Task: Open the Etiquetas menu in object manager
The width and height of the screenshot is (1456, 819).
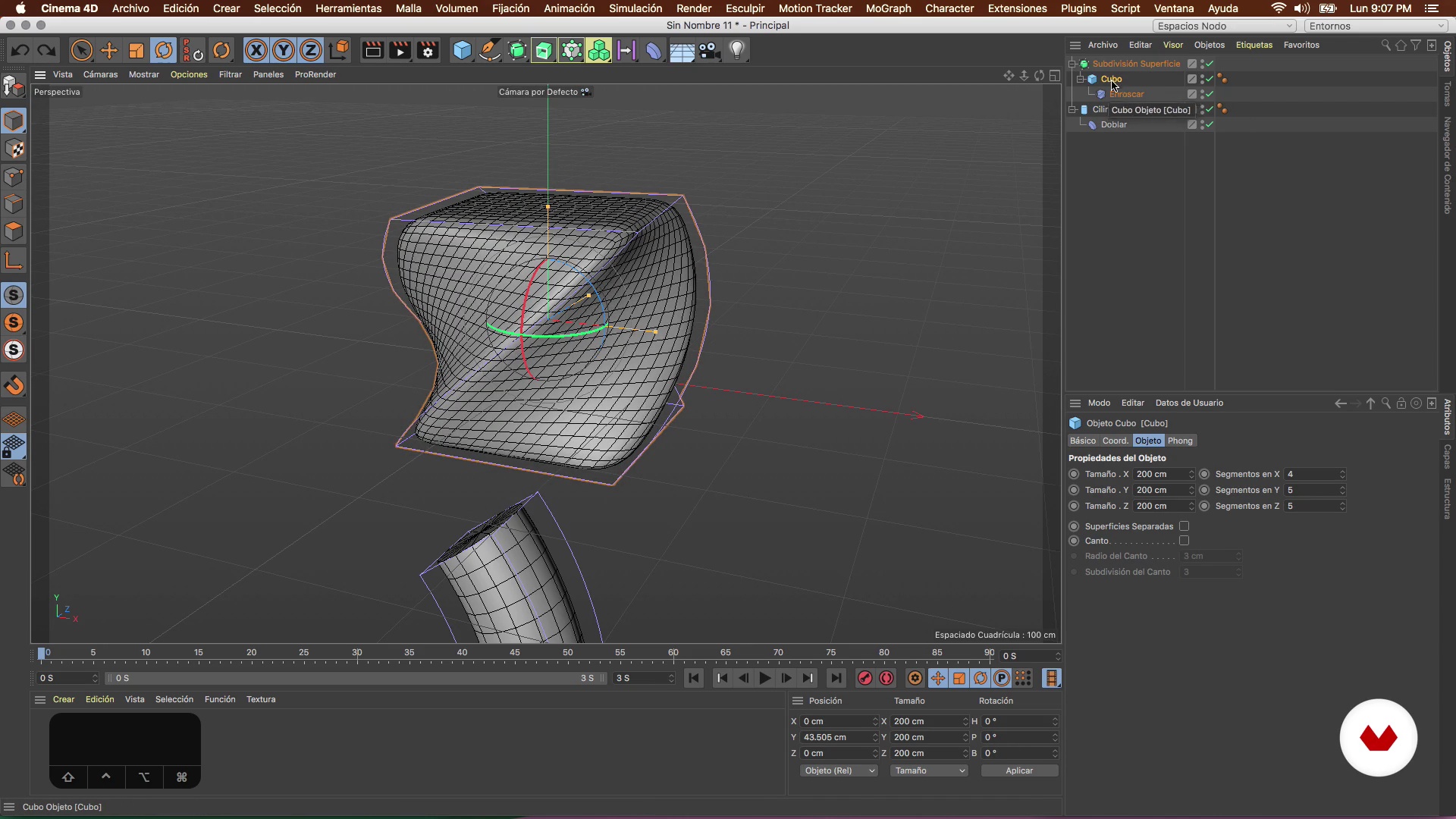Action: point(1254,45)
